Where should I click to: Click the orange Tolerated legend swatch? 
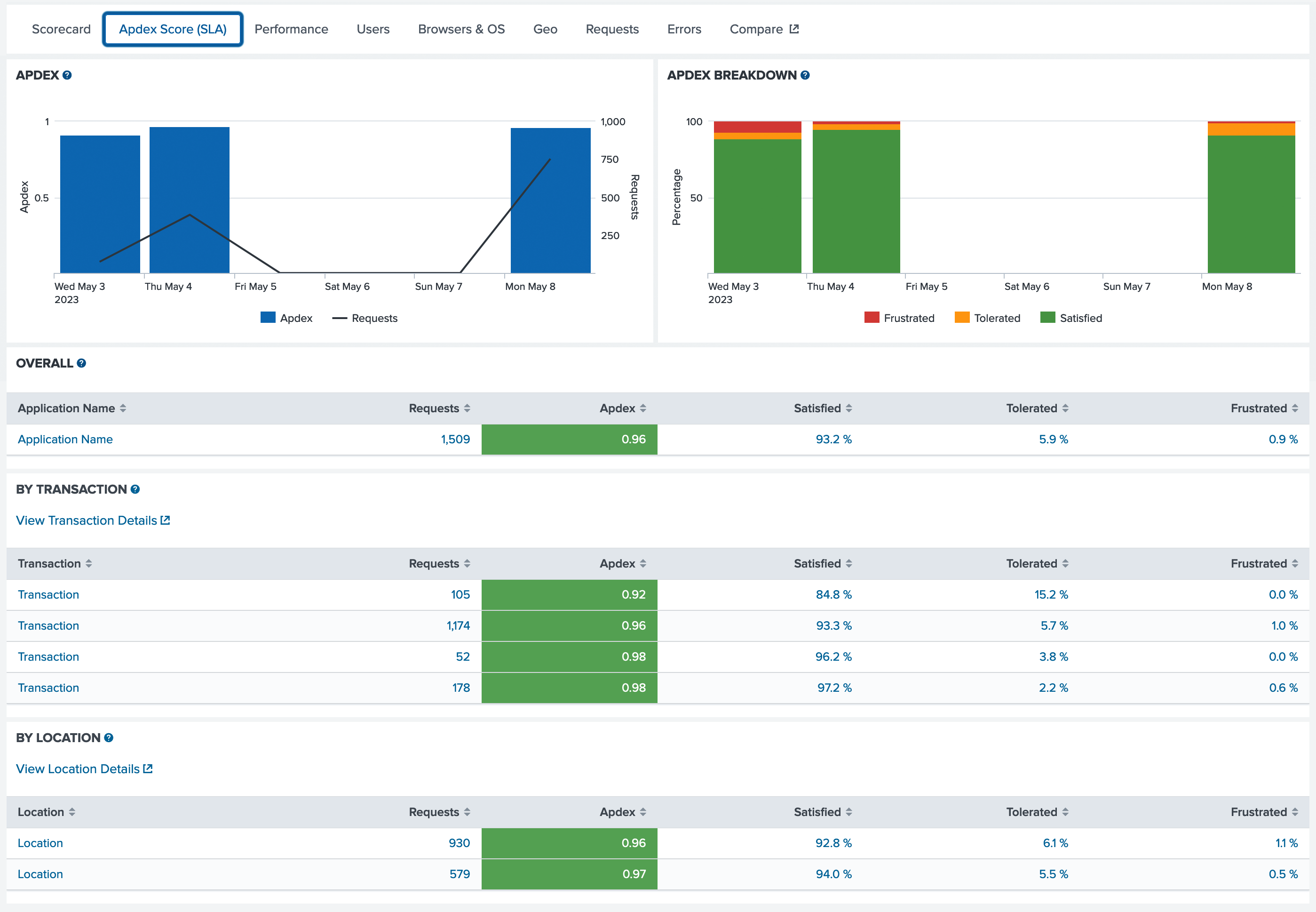coord(961,318)
